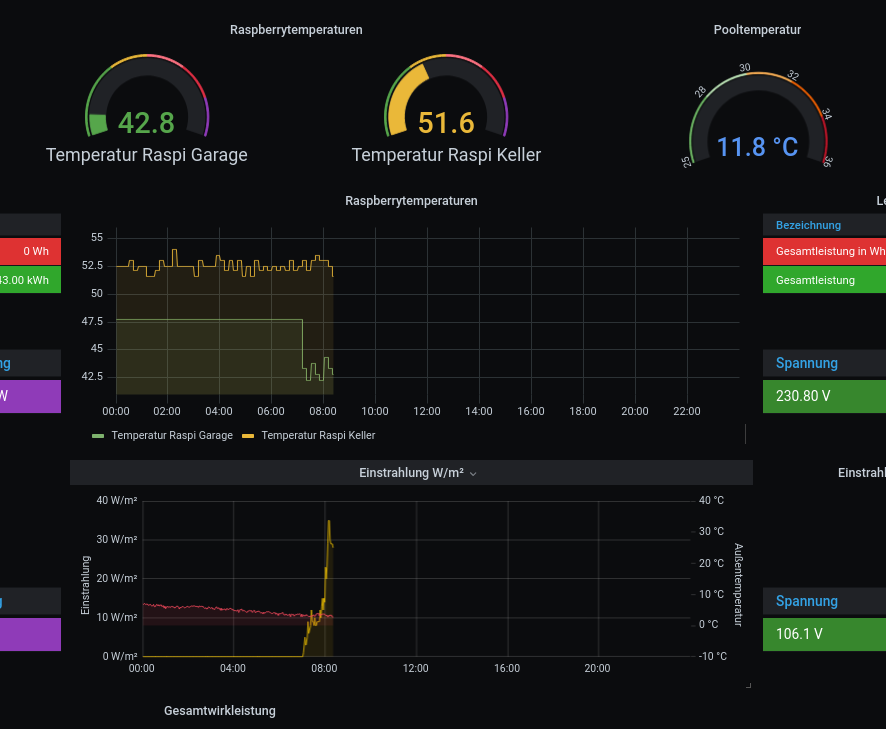Open the Pooltemperatur panel title menu

pyautogui.click(x=757, y=30)
